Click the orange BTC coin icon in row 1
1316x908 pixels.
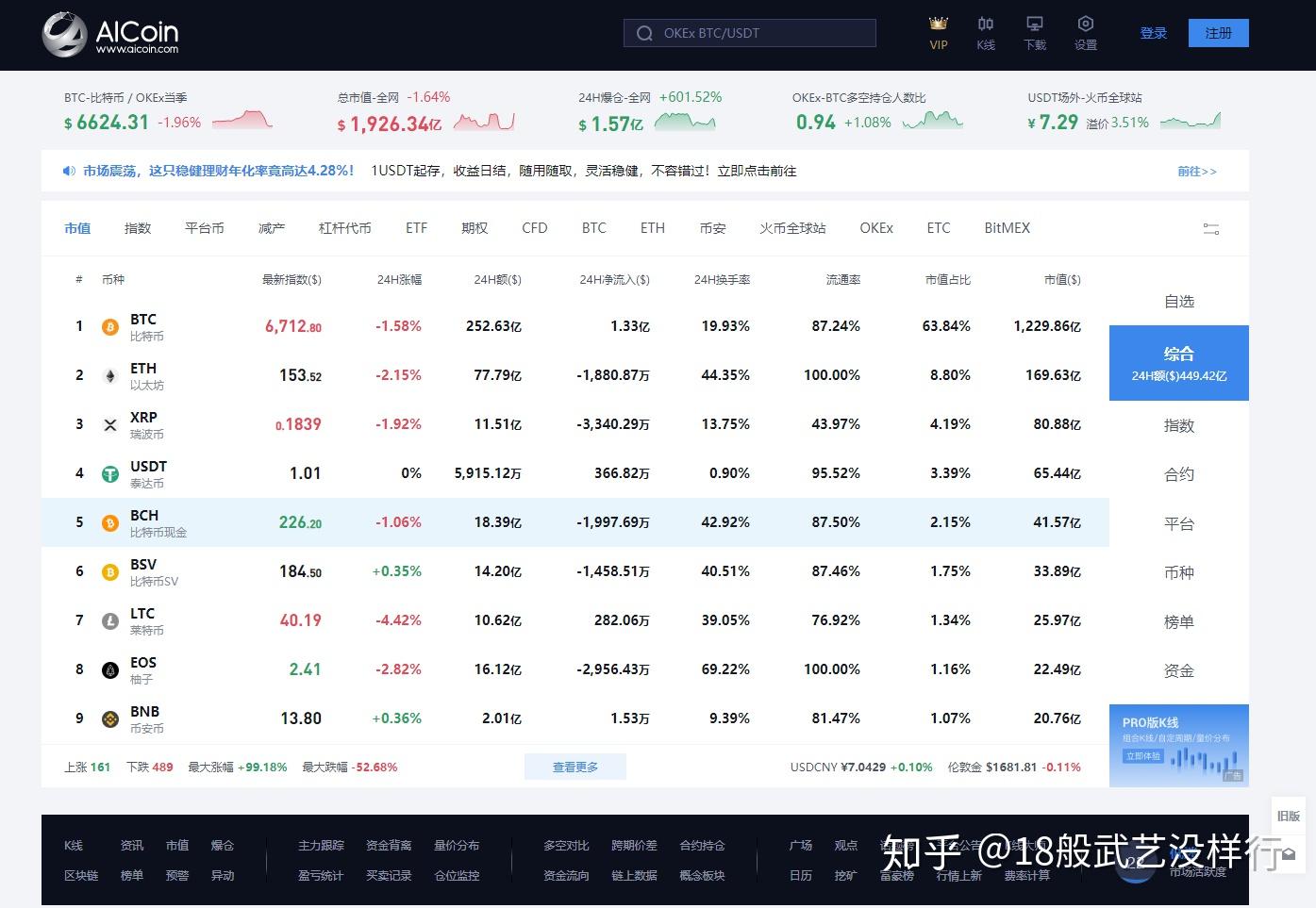coord(110,327)
